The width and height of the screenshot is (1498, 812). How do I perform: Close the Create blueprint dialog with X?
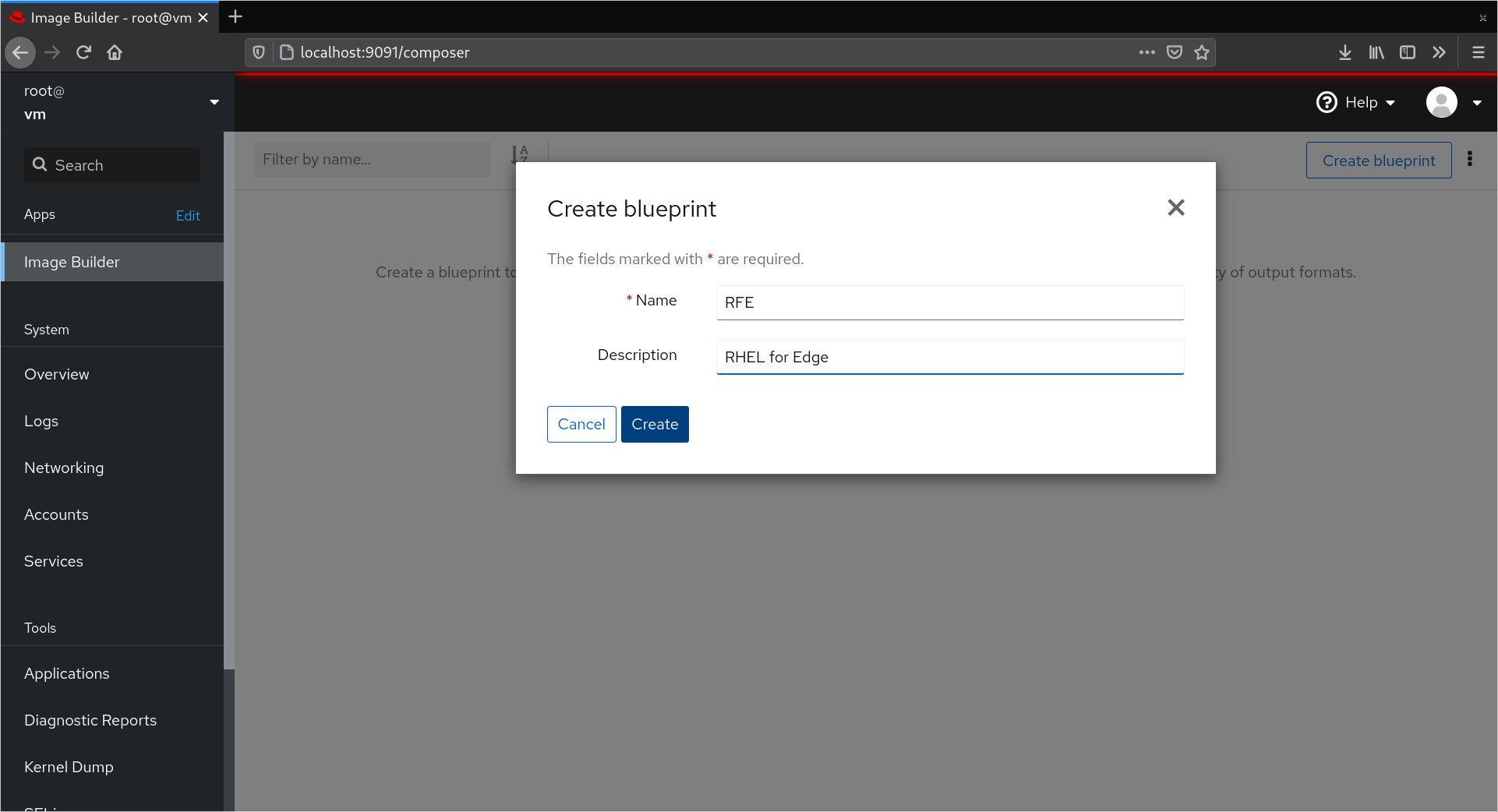tap(1176, 207)
